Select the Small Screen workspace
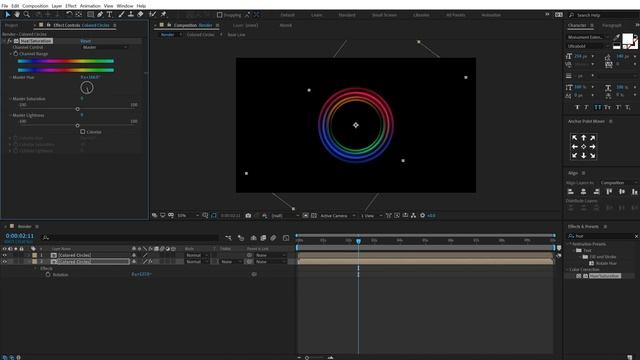 tap(384, 15)
